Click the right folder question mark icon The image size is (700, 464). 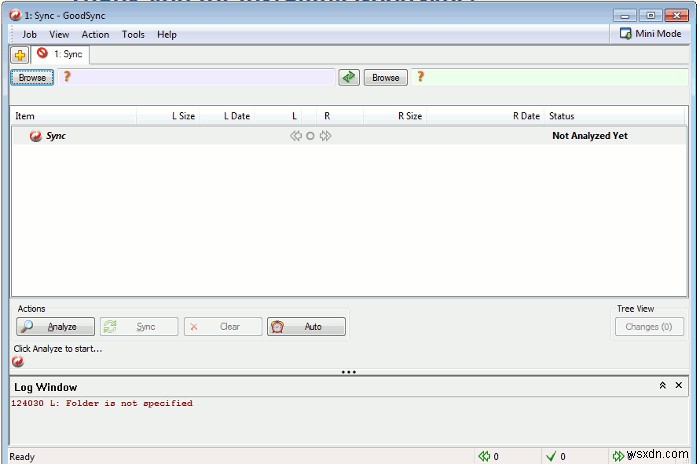tap(421, 76)
